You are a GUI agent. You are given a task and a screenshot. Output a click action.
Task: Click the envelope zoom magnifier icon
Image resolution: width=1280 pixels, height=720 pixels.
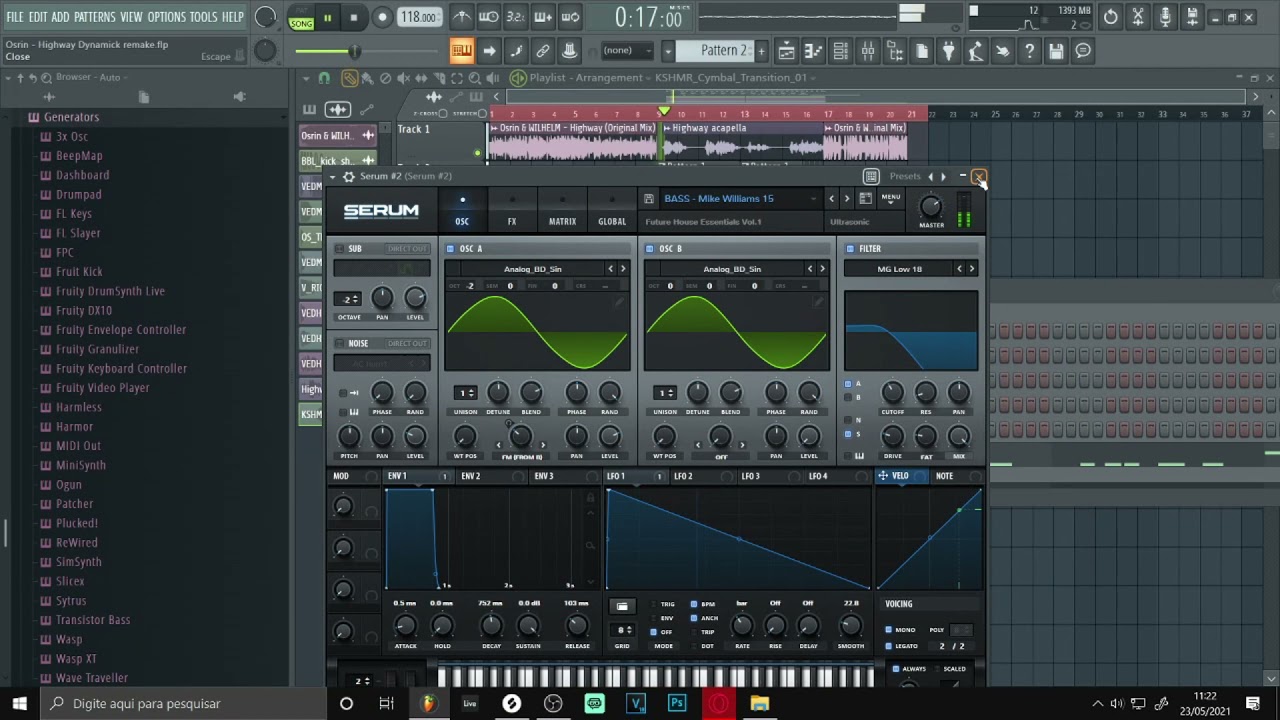coord(591,544)
